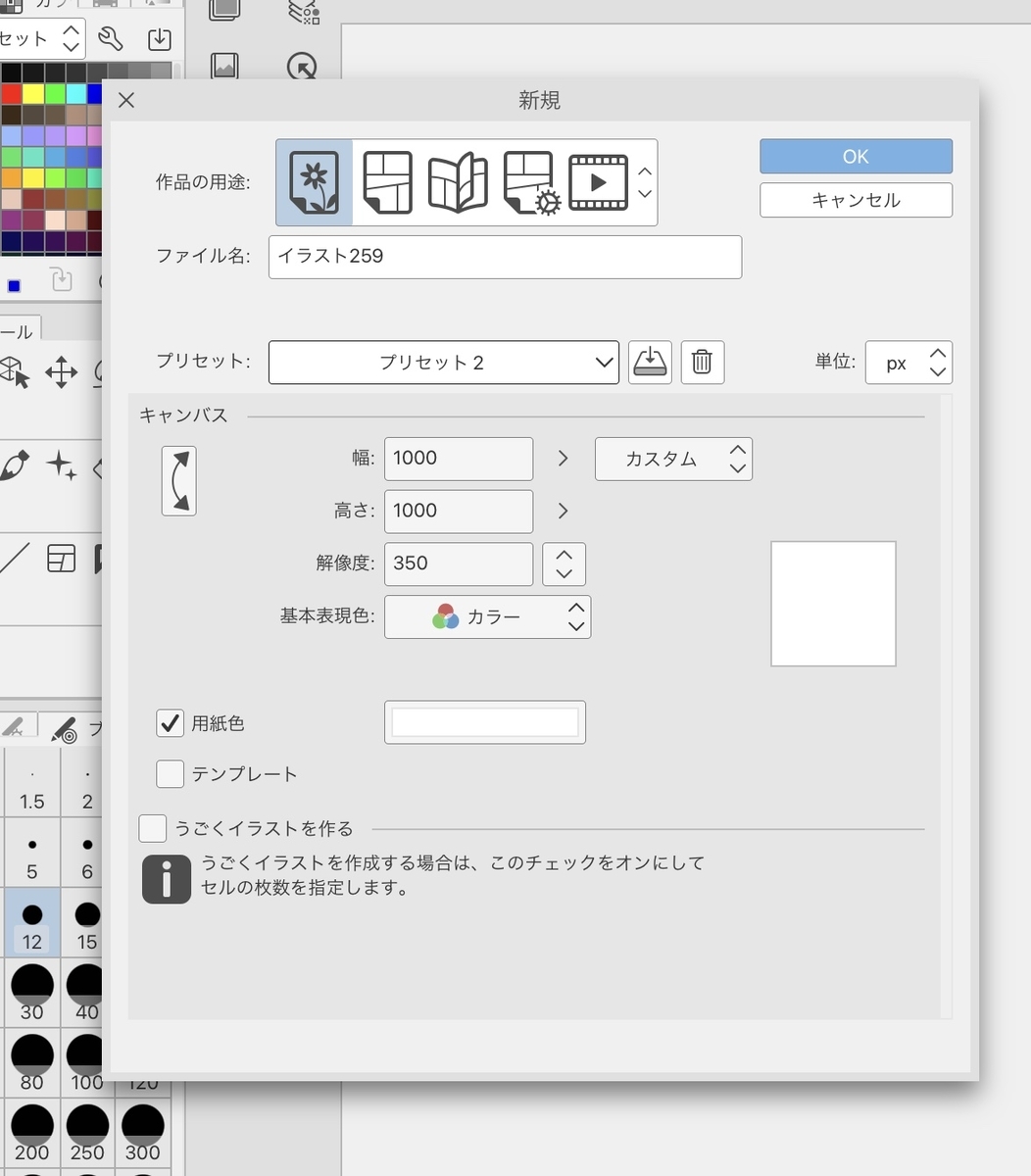Pick the bright red swatch in color set
The width and height of the screenshot is (1031, 1176).
[x=11, y=94]
